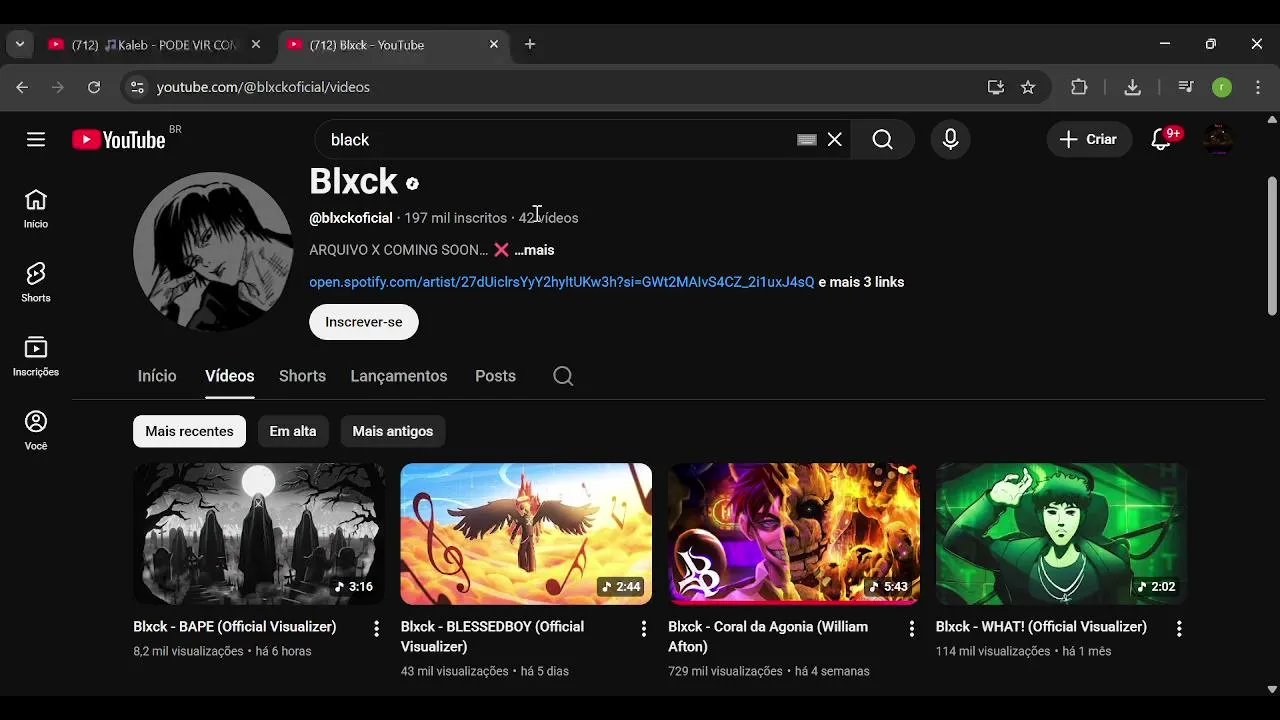Open the Lançamentos tab
This screenshot has height=720, width=1280.
coord(399,376)
